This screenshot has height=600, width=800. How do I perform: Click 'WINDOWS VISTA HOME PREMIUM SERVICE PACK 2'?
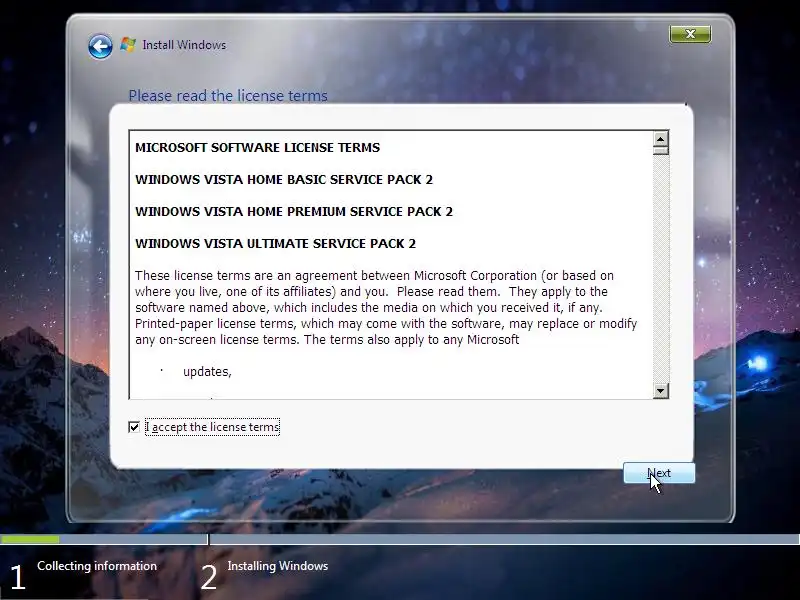tap(294, 212)
